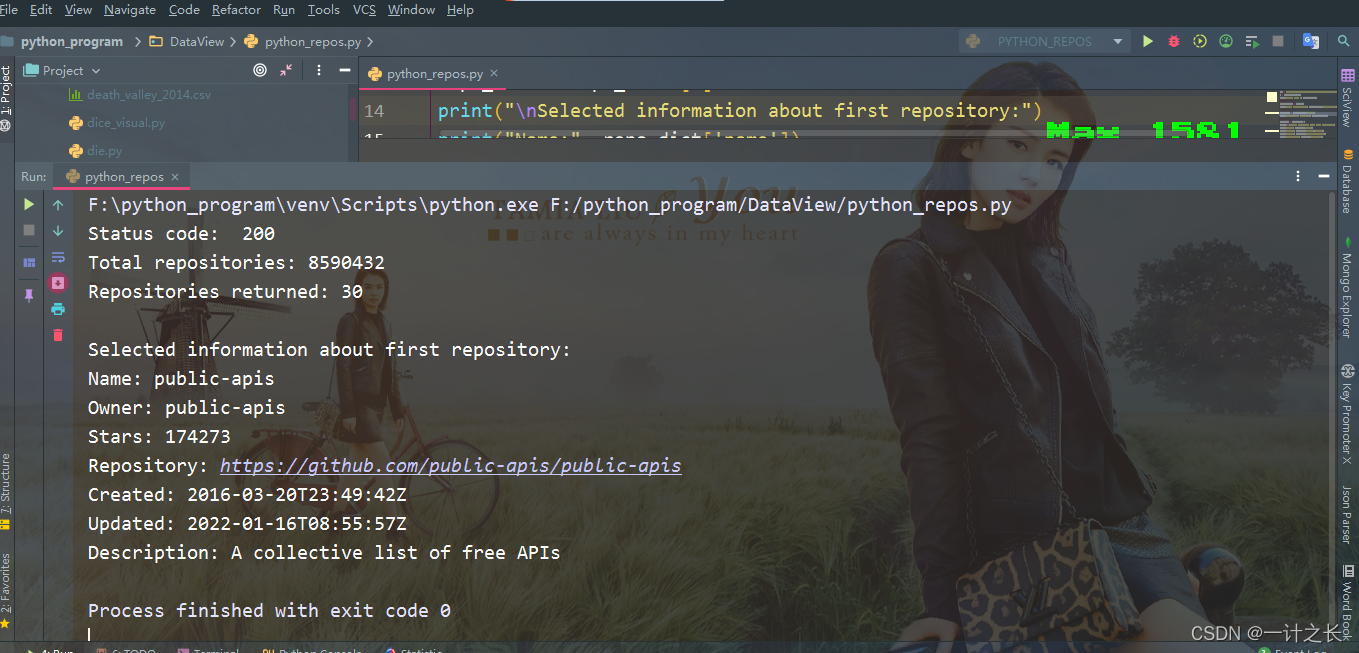Toggle soft-wrap in the Run console
1359x653 pixels.
coord(58,257)
